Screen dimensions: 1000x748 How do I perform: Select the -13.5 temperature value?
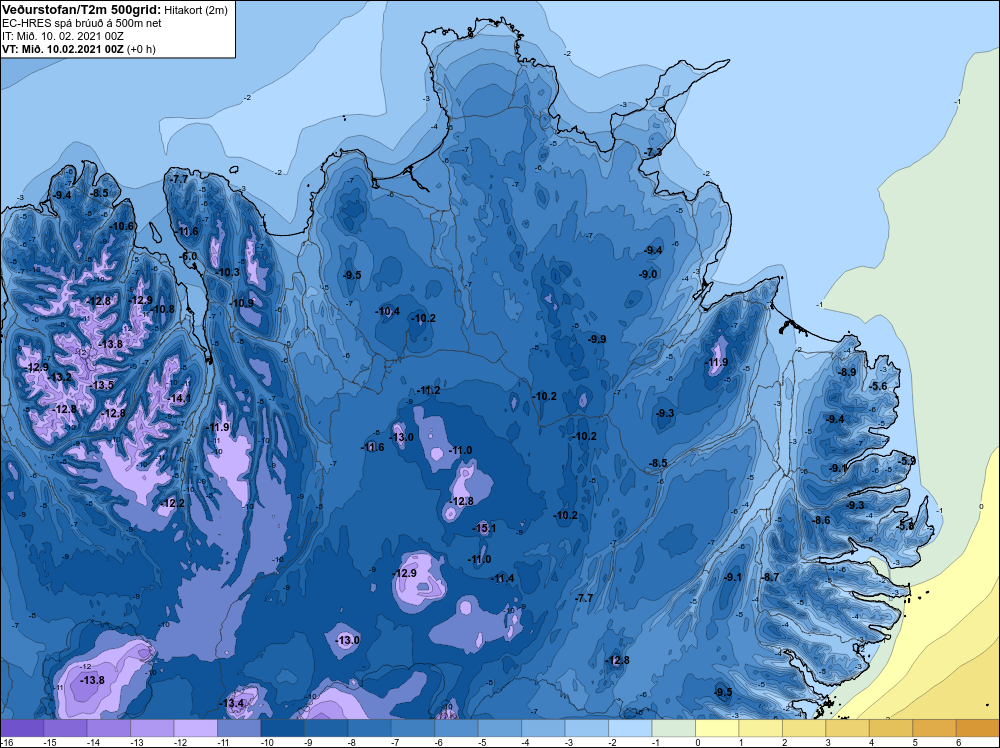coord(102,385)
